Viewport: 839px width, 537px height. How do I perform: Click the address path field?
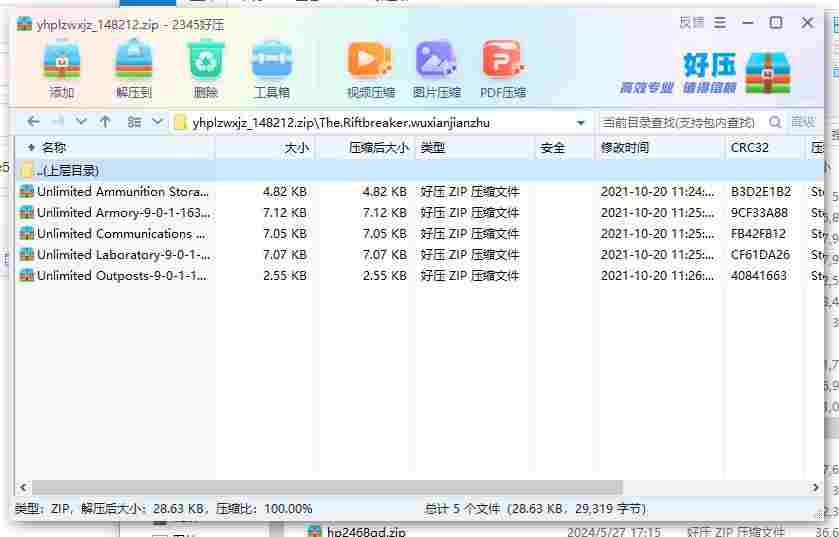pyautogui.click(x=381, y=123)
